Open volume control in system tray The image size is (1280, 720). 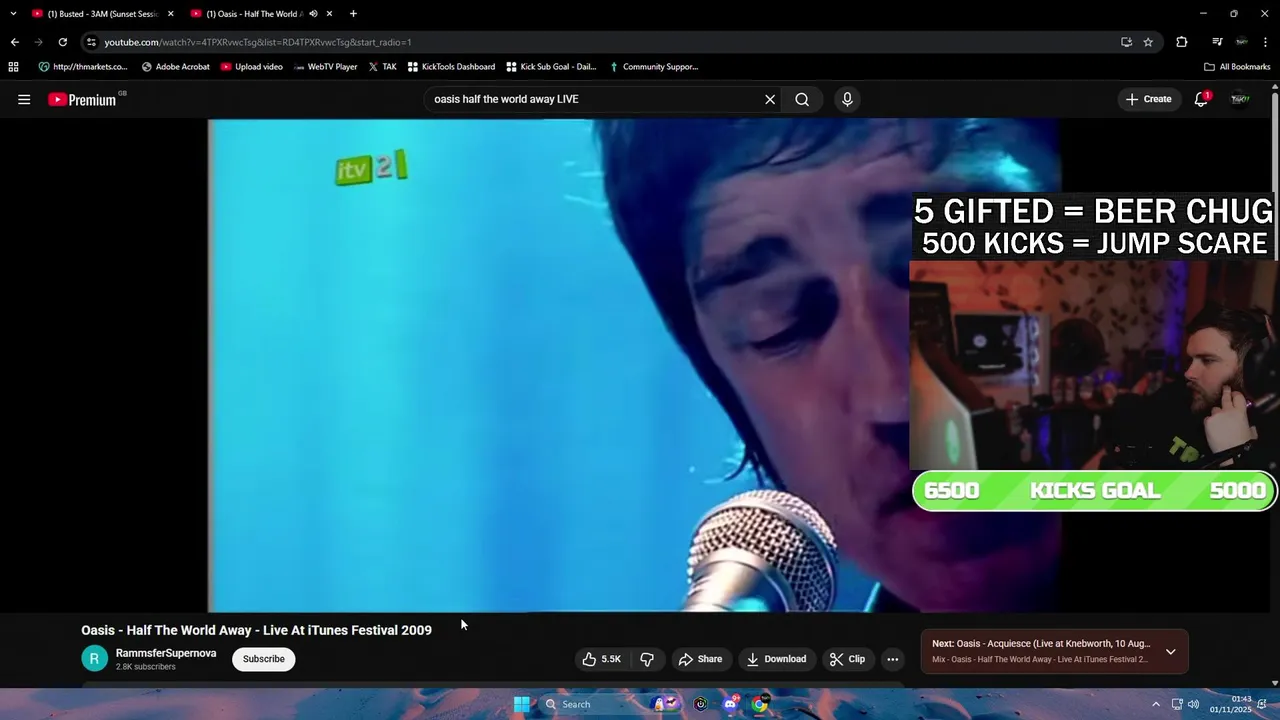[1193, 704]
